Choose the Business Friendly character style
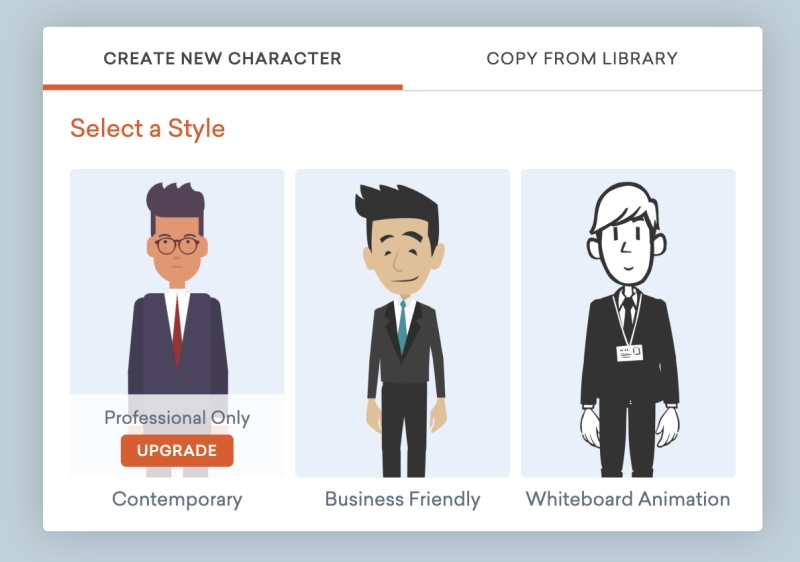The image size is (800, 562). [403, 323]
